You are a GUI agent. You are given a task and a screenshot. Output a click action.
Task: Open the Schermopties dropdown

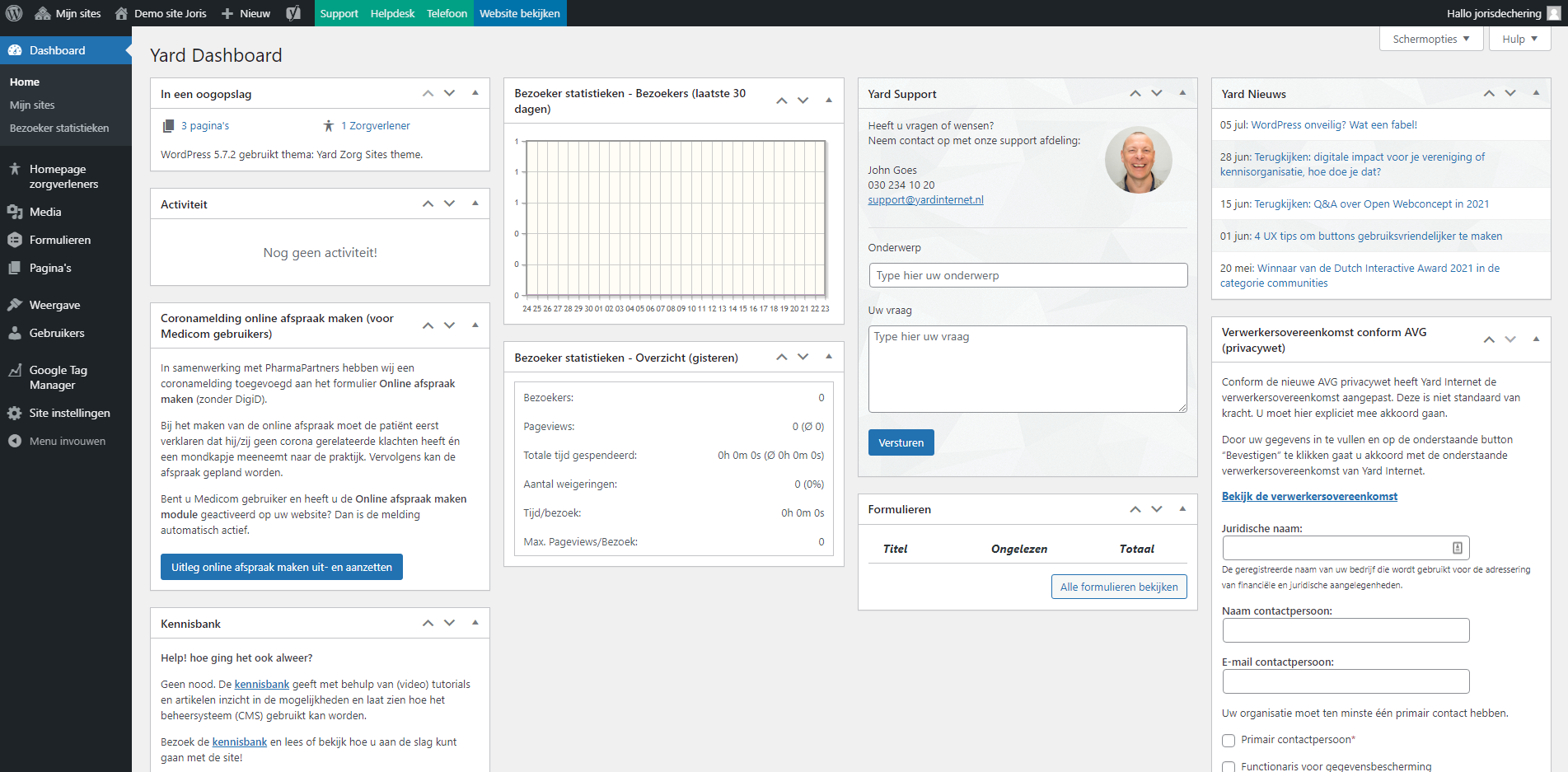point(1431,39)
